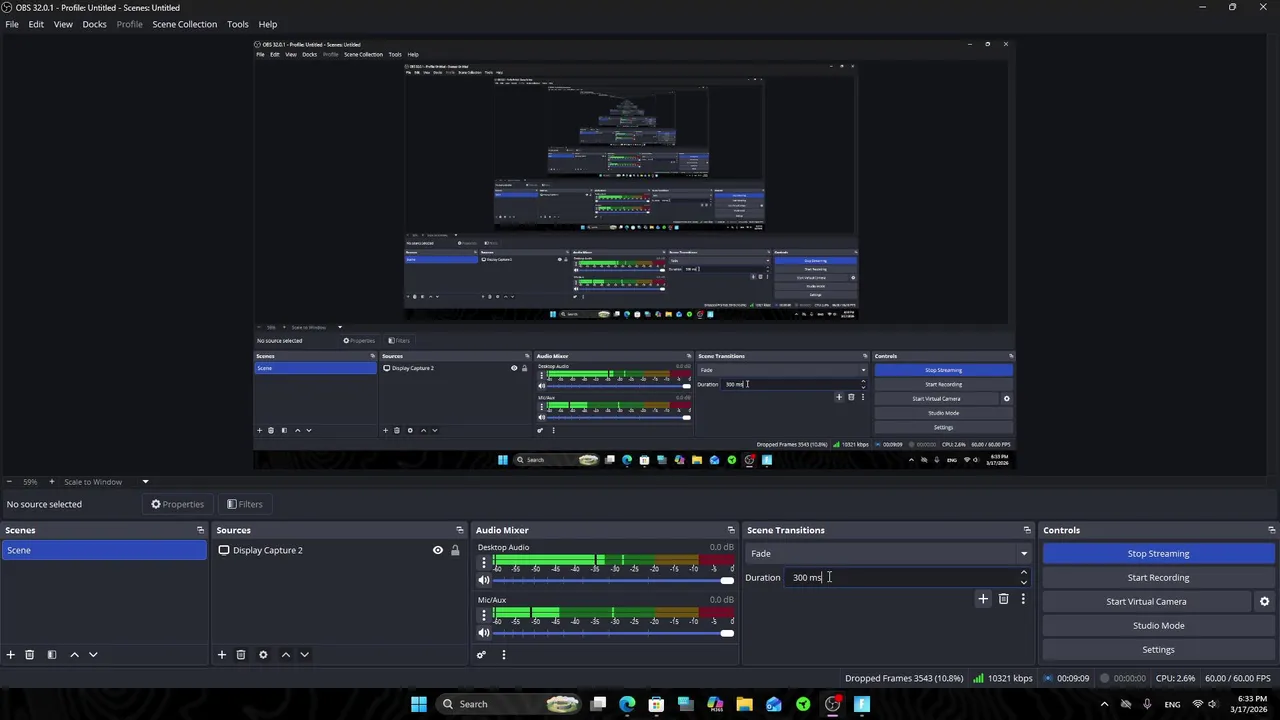Viewport: 1280px width, 720px height.
Task: Float the Scene Transitions dock icon
Action: click(1027, 530)
